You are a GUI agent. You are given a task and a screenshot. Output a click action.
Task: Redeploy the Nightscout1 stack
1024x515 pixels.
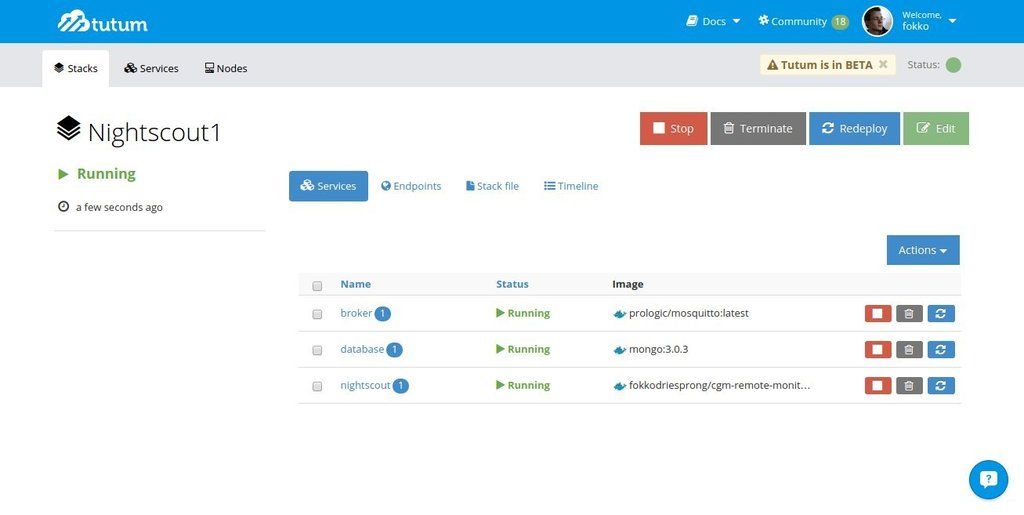(x=854, y=129)
